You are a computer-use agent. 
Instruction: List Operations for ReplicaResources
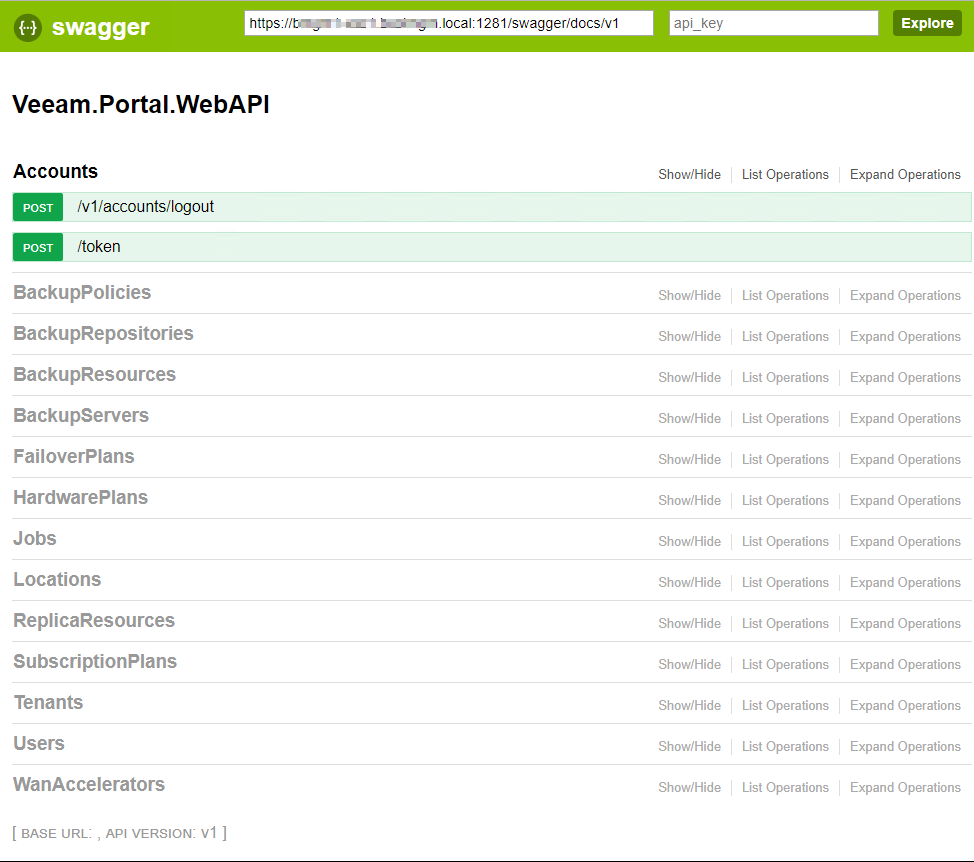785,624
